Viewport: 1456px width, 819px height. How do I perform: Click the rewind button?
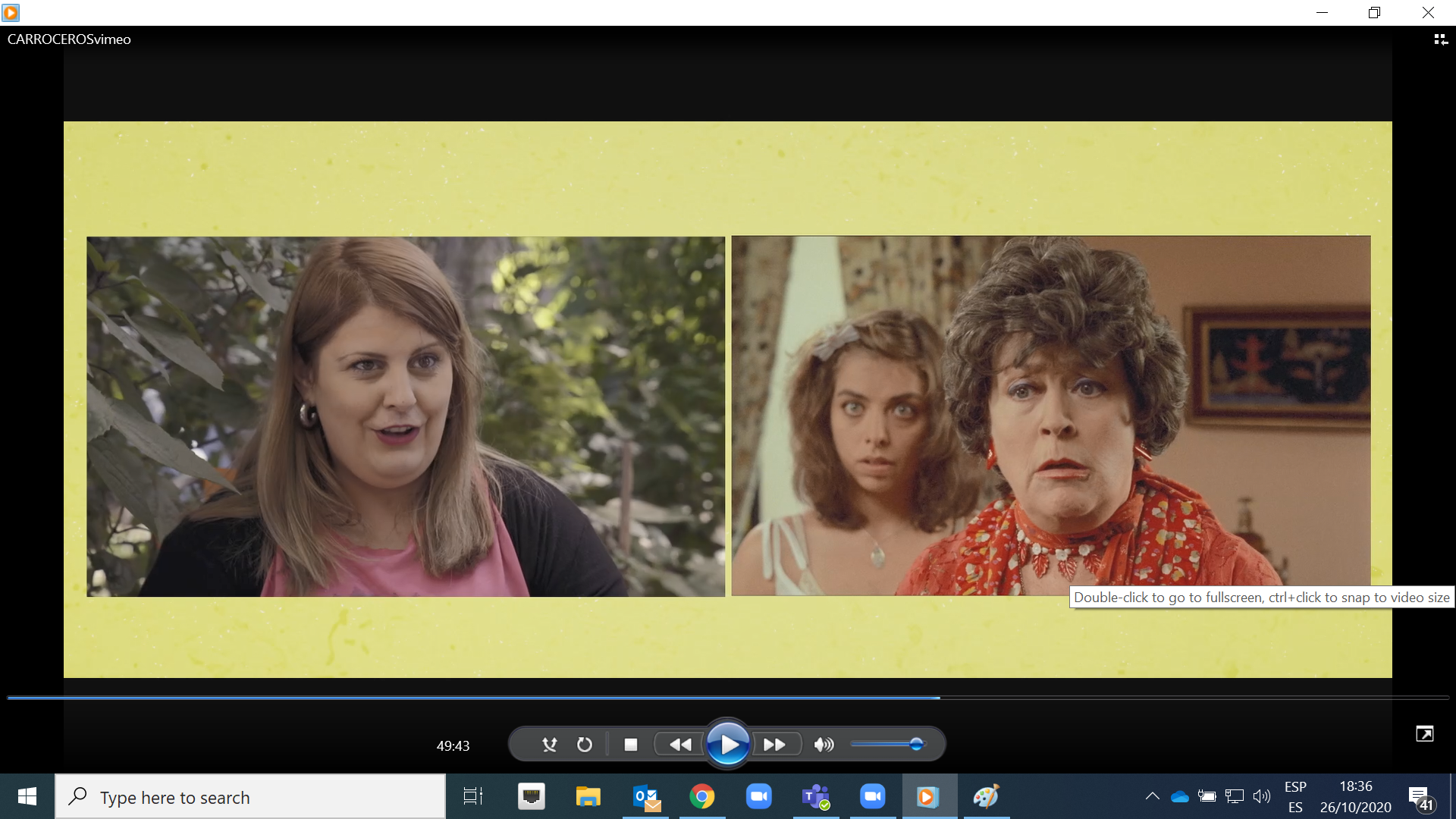[680, 745]
